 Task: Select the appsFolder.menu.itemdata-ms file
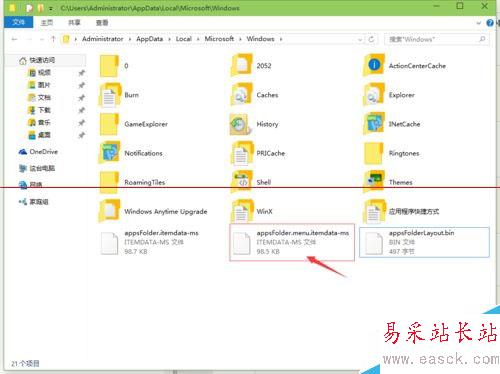[x=292, y=242]
